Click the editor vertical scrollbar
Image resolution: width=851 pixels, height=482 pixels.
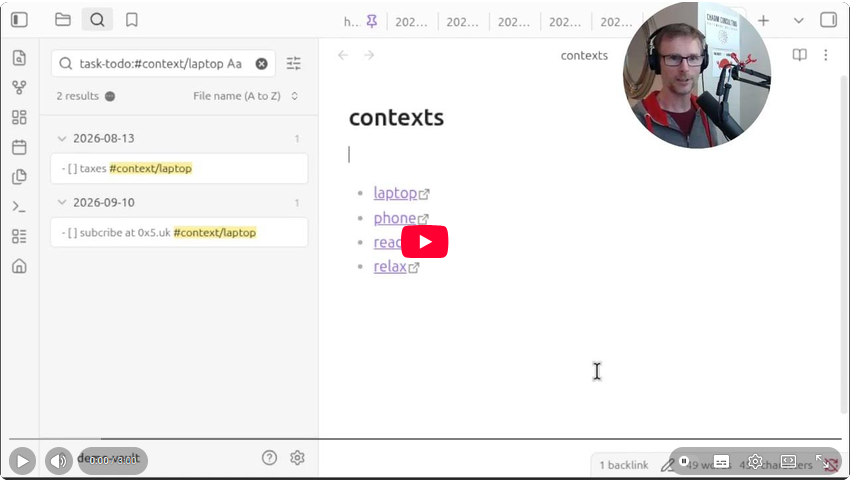coord(844,244)
